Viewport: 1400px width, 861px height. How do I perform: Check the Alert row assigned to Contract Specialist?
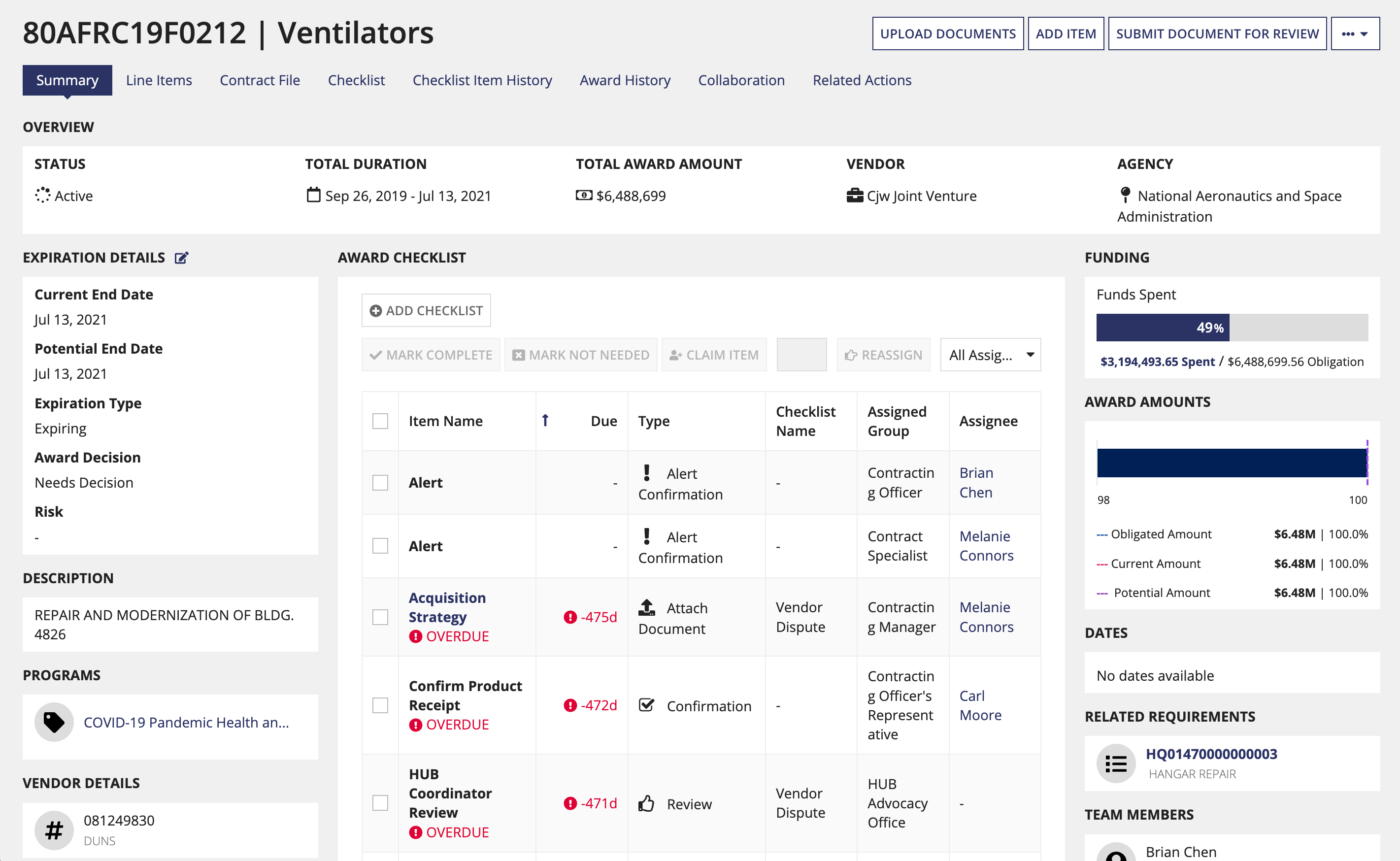tap(380, 546)
